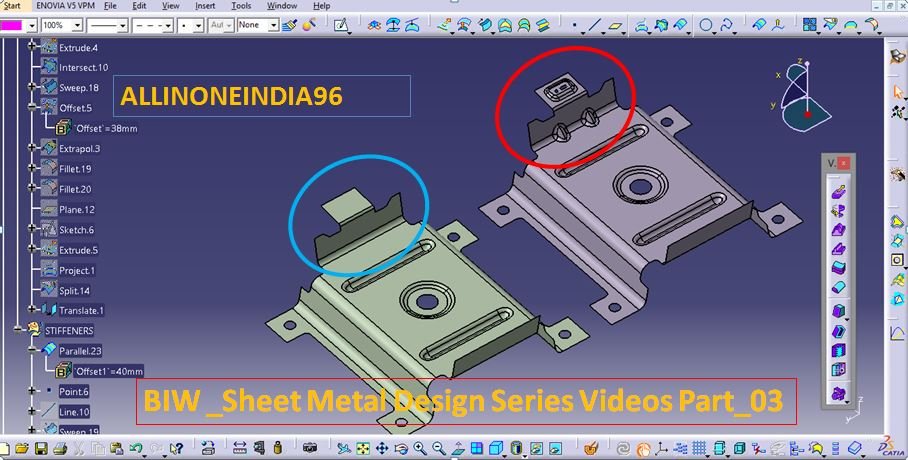
Task: Select the Point creation tool
Action: tap(574, 25)
